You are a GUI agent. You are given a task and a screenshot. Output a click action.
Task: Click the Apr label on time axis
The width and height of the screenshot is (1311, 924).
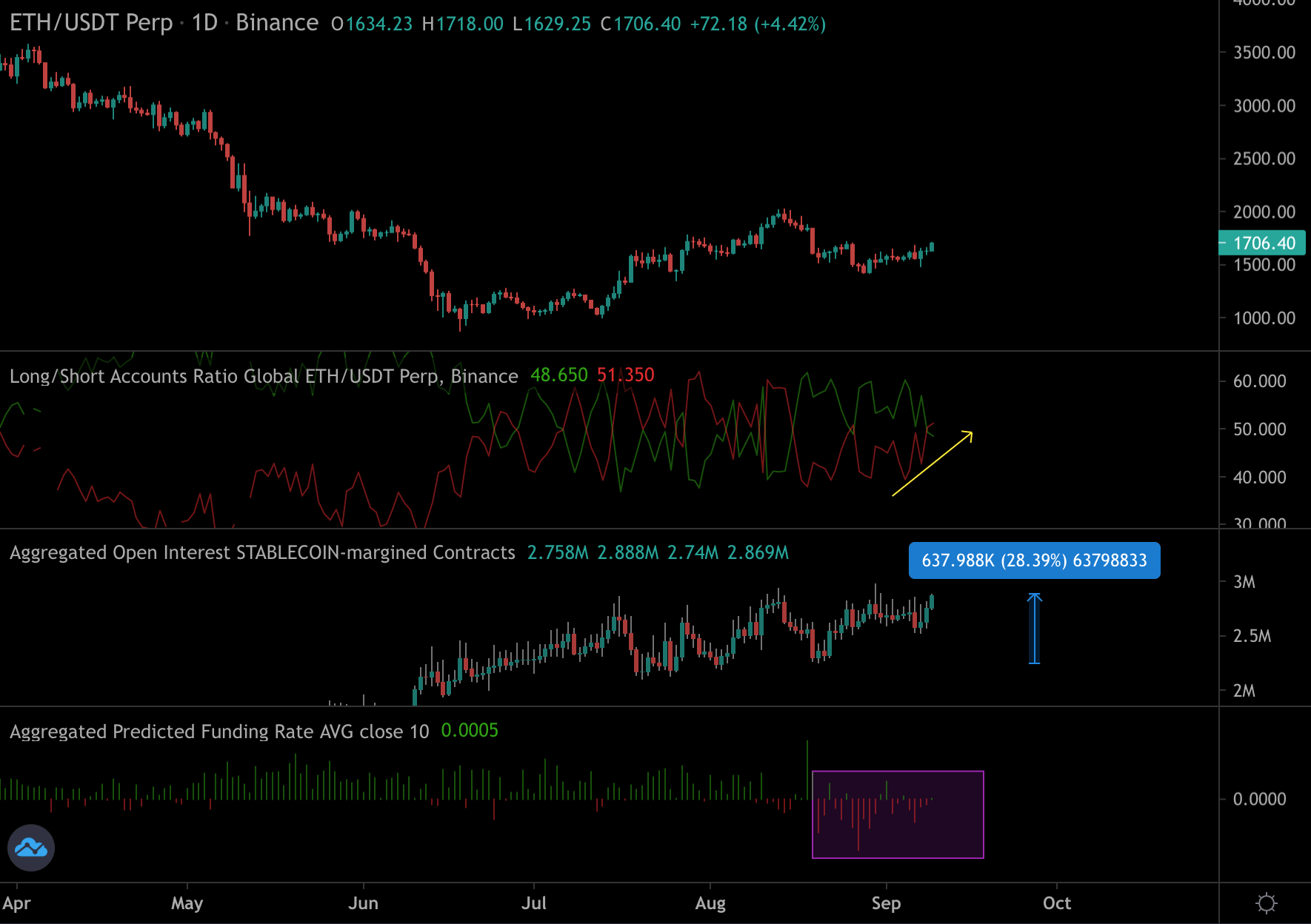(x=16, y=903)
